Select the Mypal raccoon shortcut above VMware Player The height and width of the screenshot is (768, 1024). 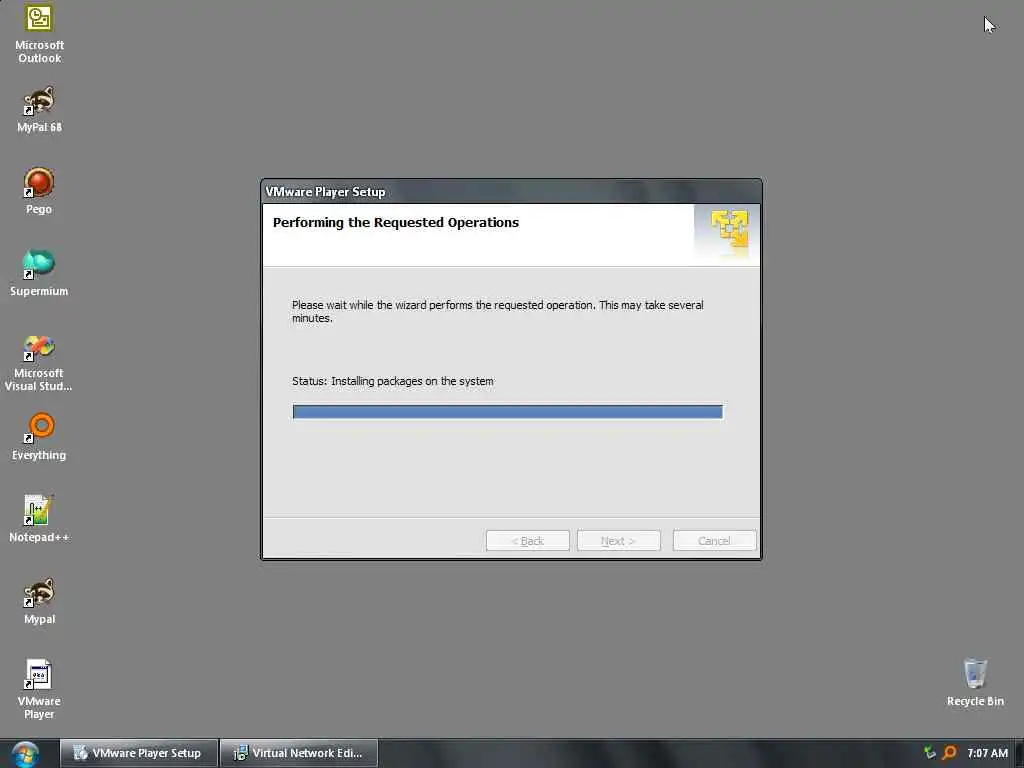39,601
